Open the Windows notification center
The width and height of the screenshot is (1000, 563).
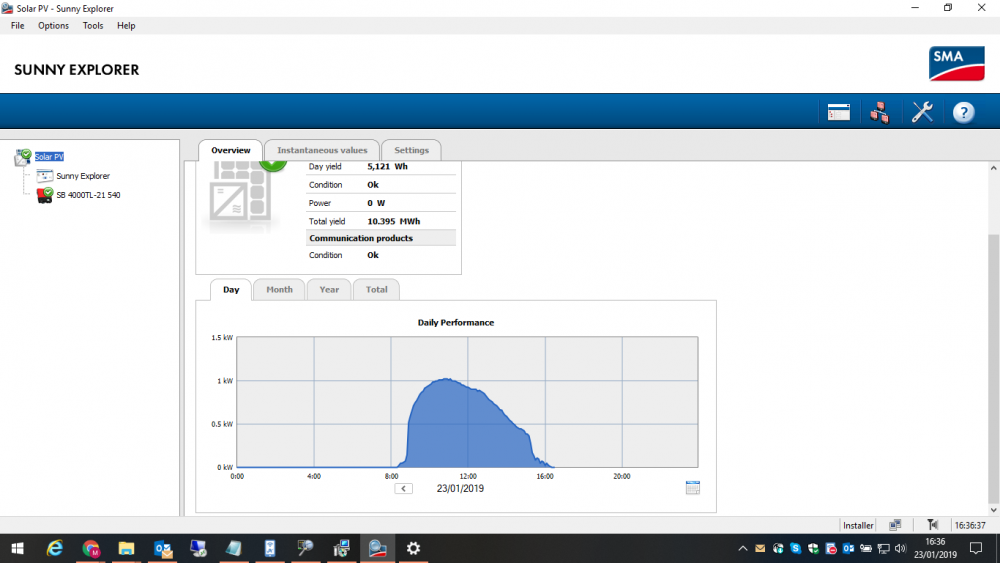coord(976,548)
